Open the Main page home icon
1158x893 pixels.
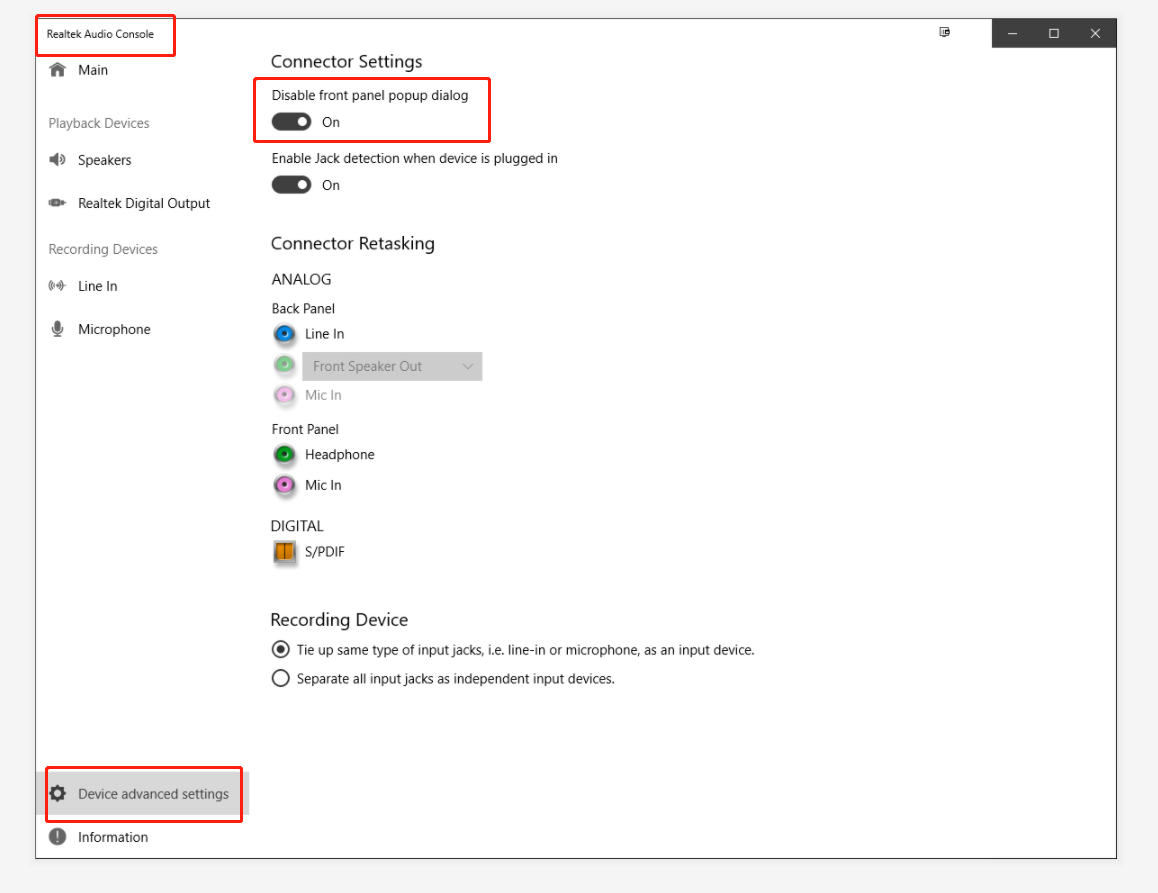point(58,70)
